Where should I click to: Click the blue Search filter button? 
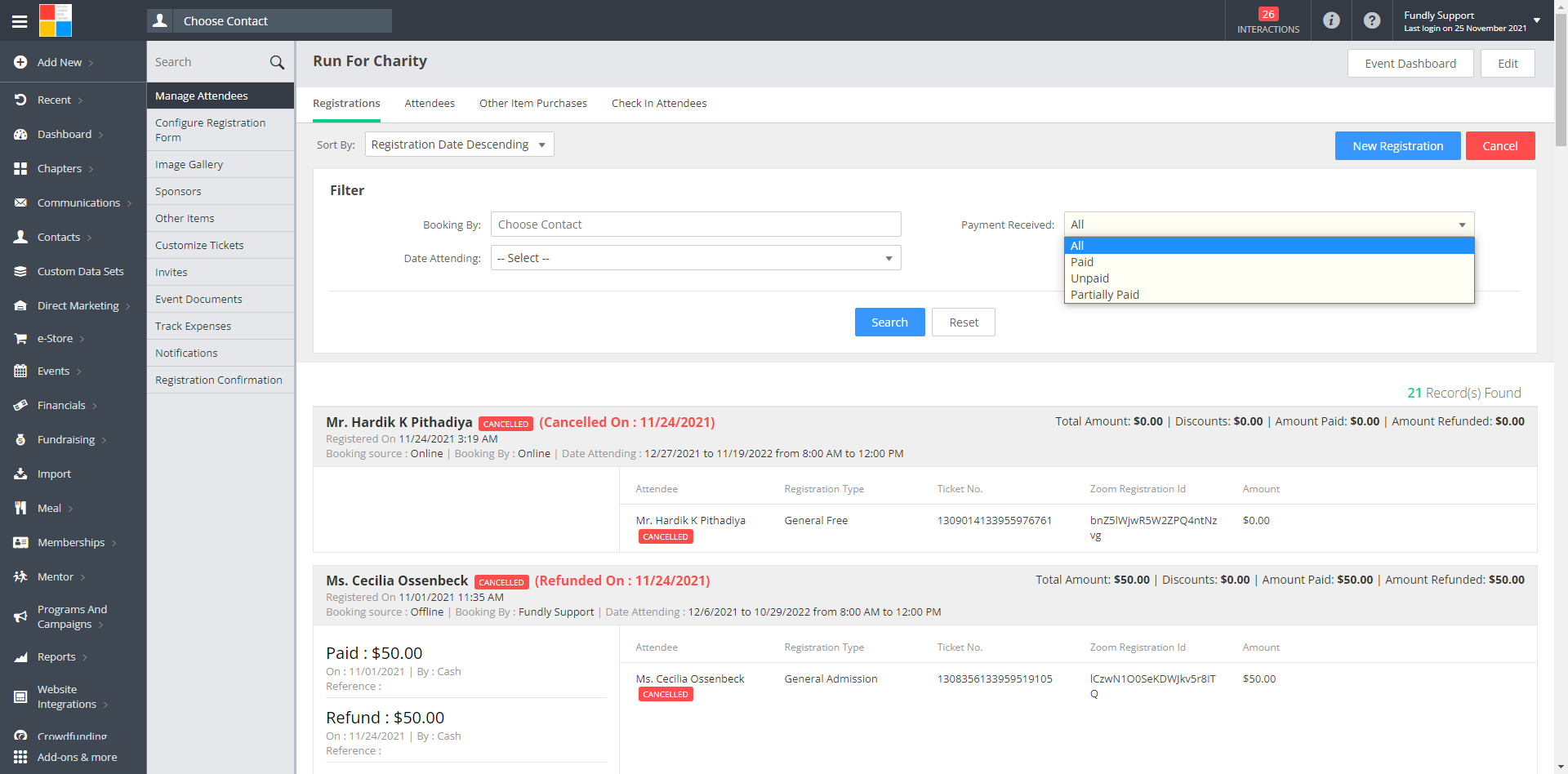(x=889, y=322)
